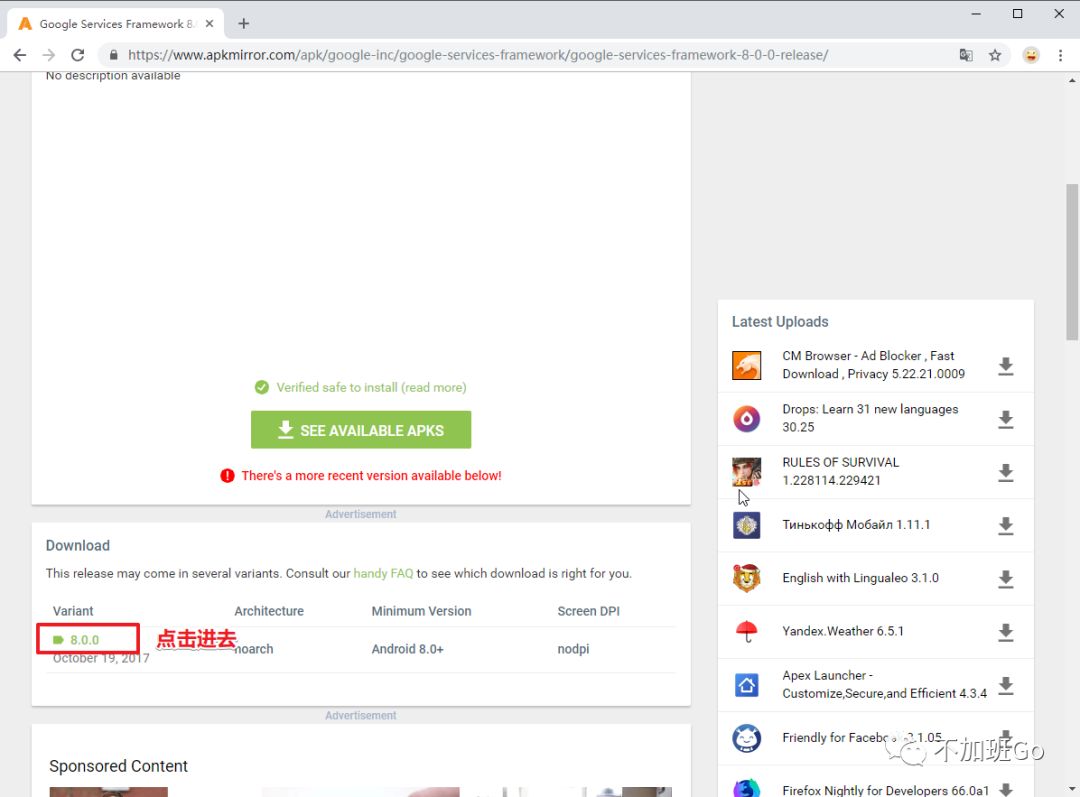
Task: Open Тинькофф Мобайл 1.11.1 entry
Action: 855,525
